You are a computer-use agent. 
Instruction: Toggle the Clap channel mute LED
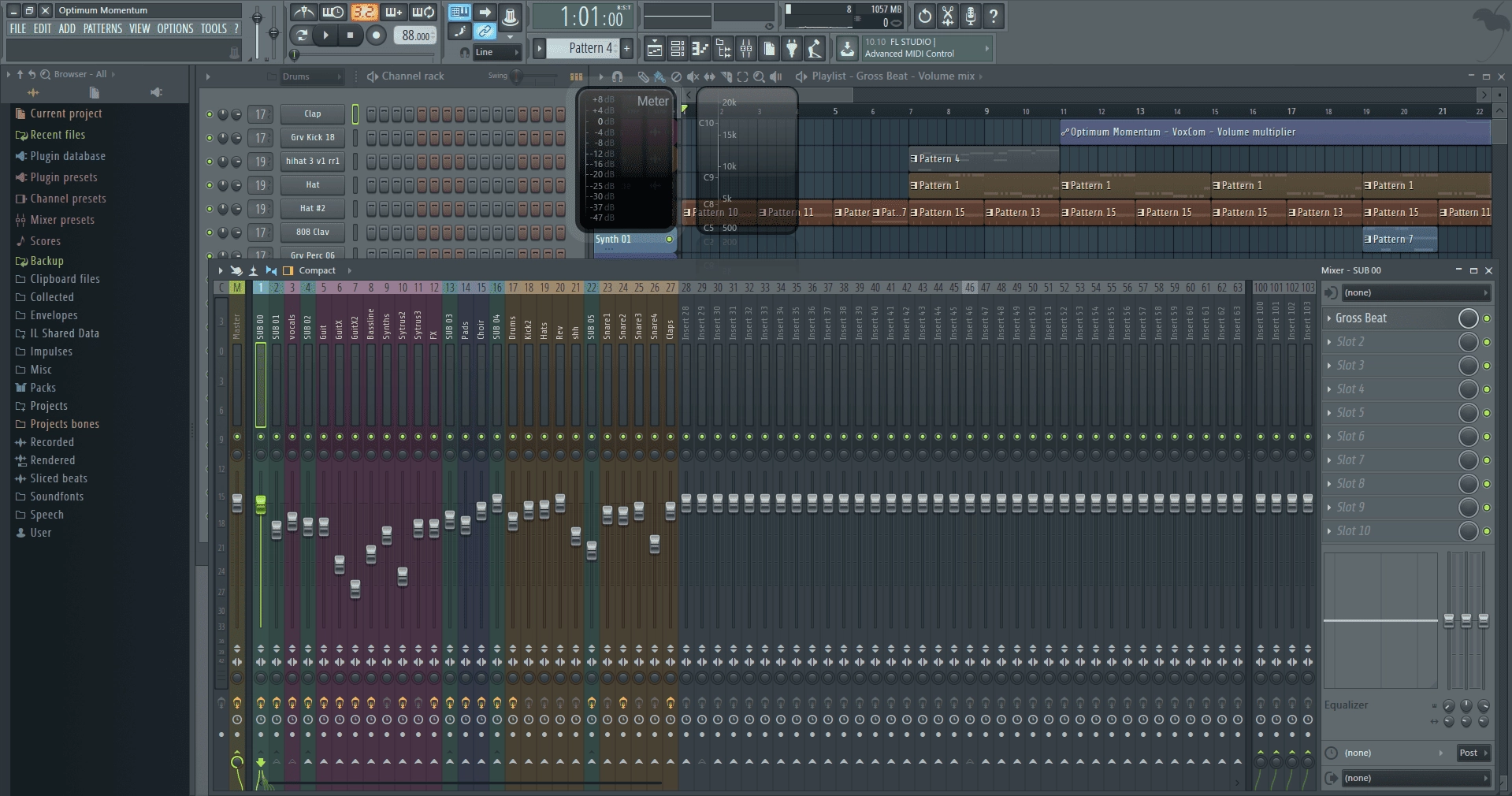[209, 114]
